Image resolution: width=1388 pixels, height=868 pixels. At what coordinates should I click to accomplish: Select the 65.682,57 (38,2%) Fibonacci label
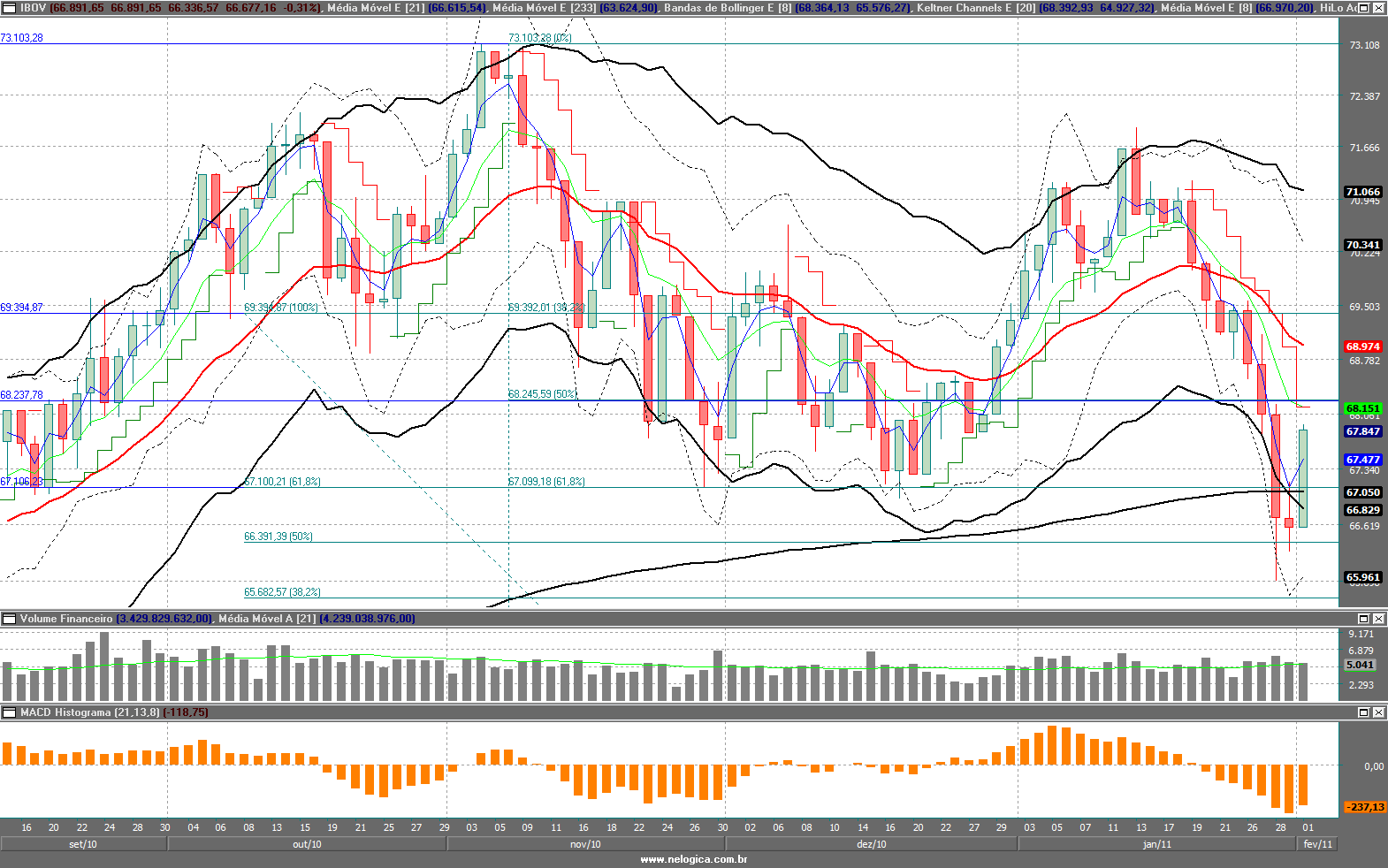click(x=282, y=592)
